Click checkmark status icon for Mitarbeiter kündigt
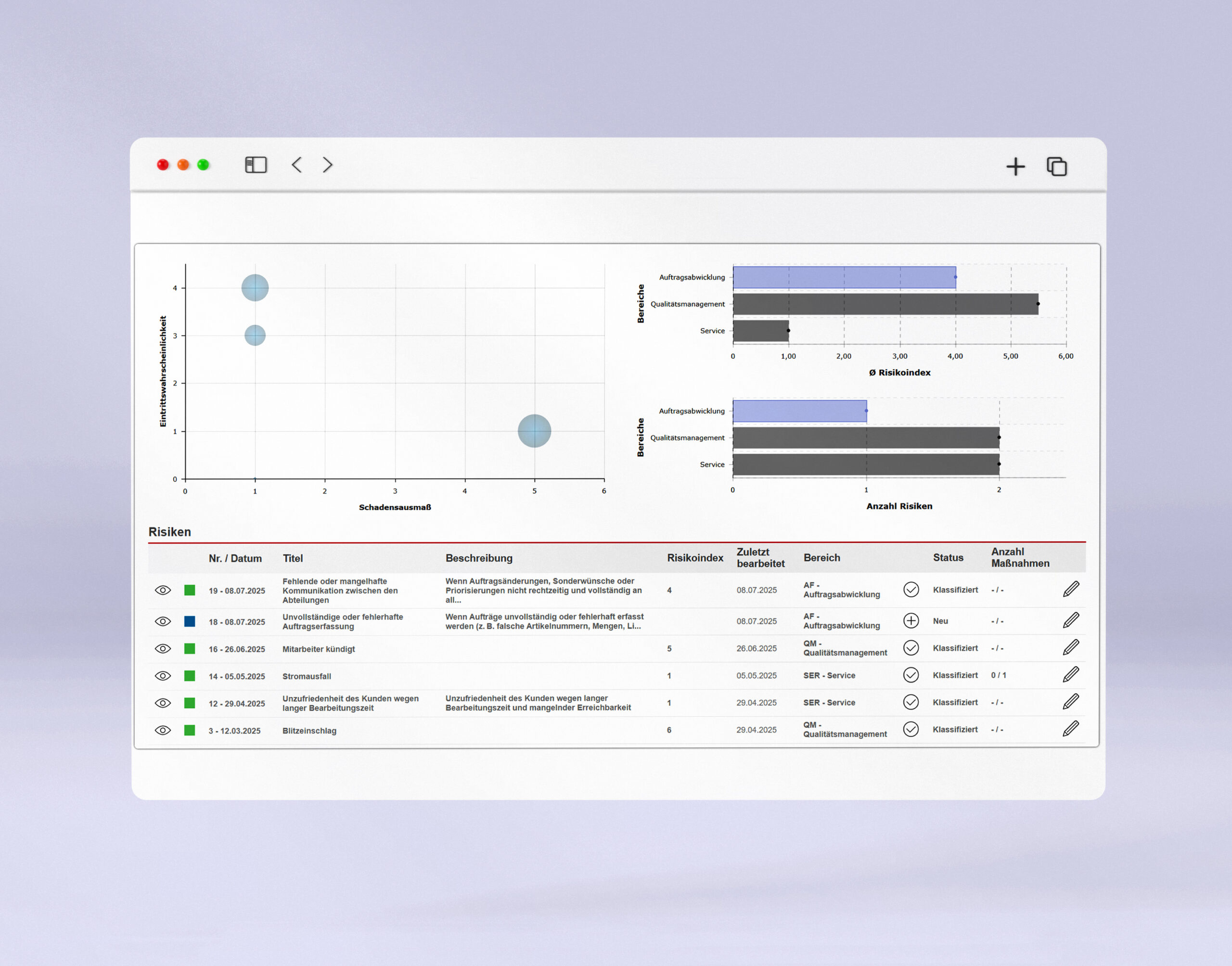This screenshot has width=1232, height=966. tap(911, 647)
